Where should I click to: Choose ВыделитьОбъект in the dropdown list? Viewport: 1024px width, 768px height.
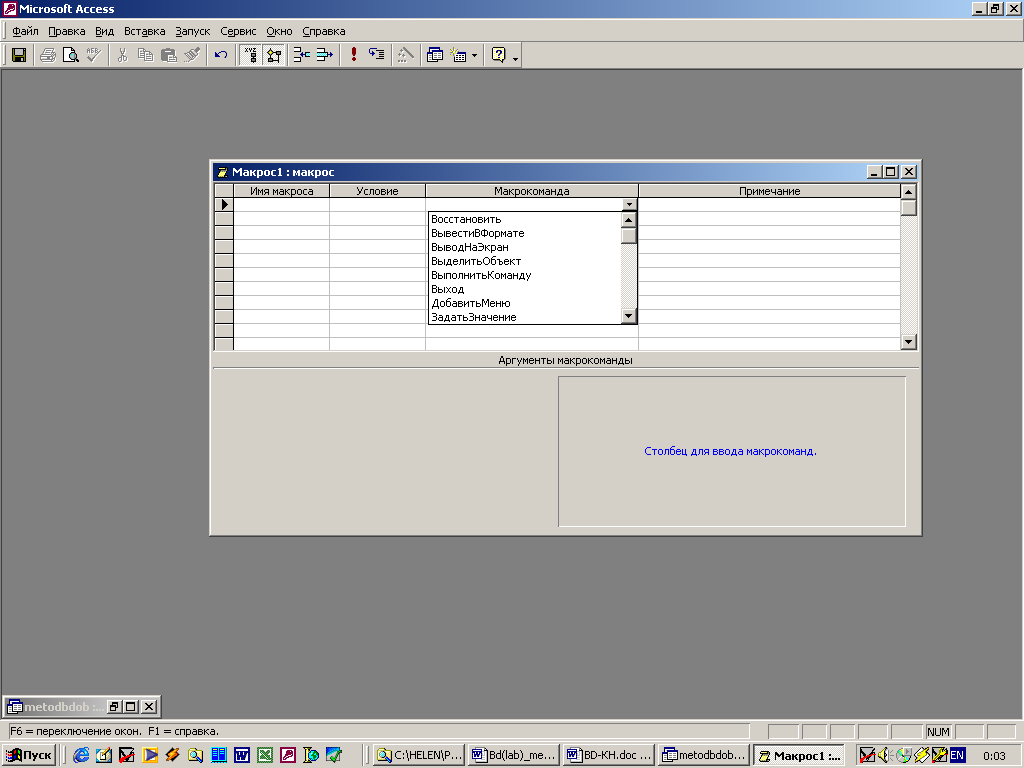(524, 261)
